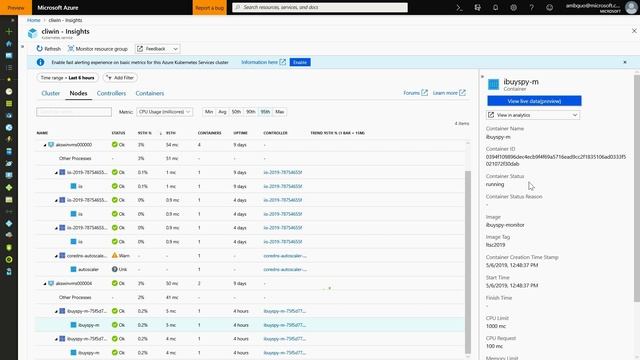This screenshot has width=640, height=360.
Task: Click the info icon in the alert banner
Action: click(40, 62)
